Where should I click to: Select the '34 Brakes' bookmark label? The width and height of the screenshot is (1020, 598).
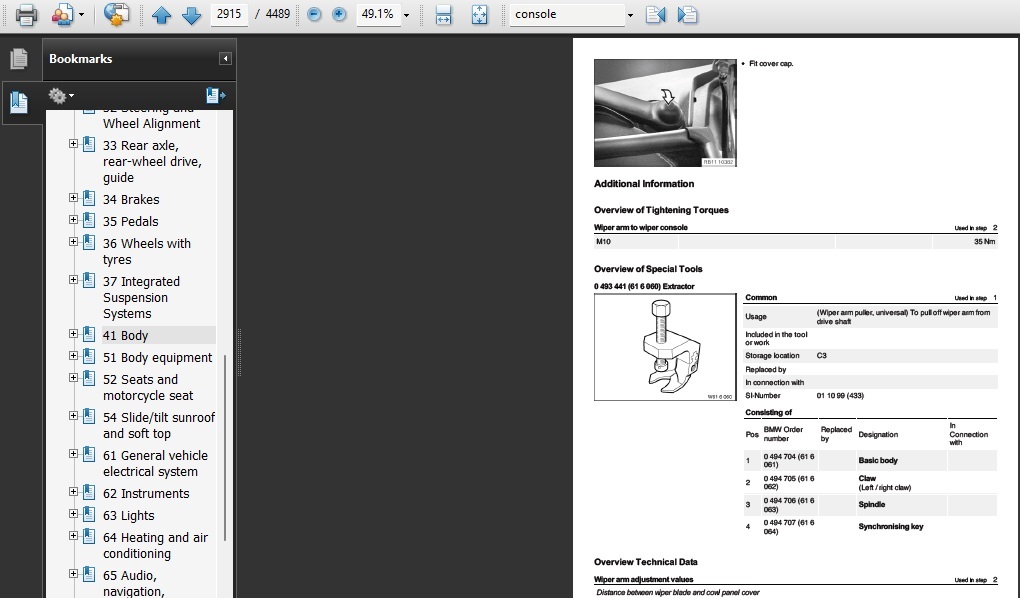tap(131, 200)
